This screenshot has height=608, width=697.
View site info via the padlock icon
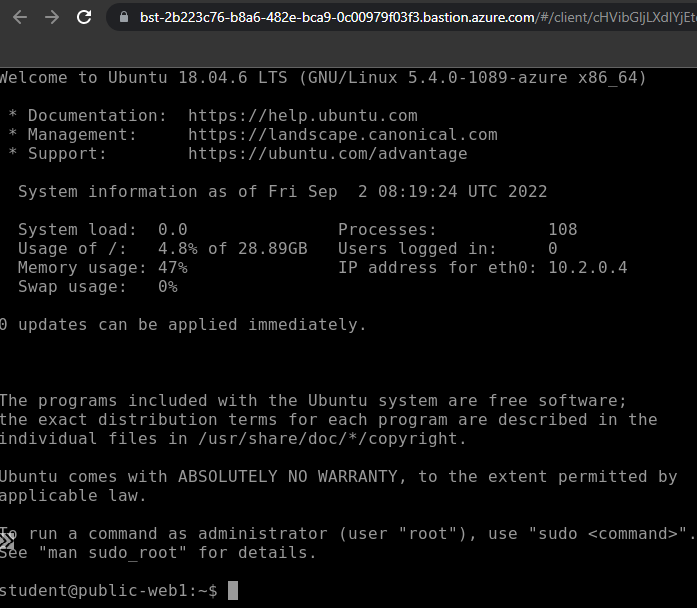coord(124,17)
